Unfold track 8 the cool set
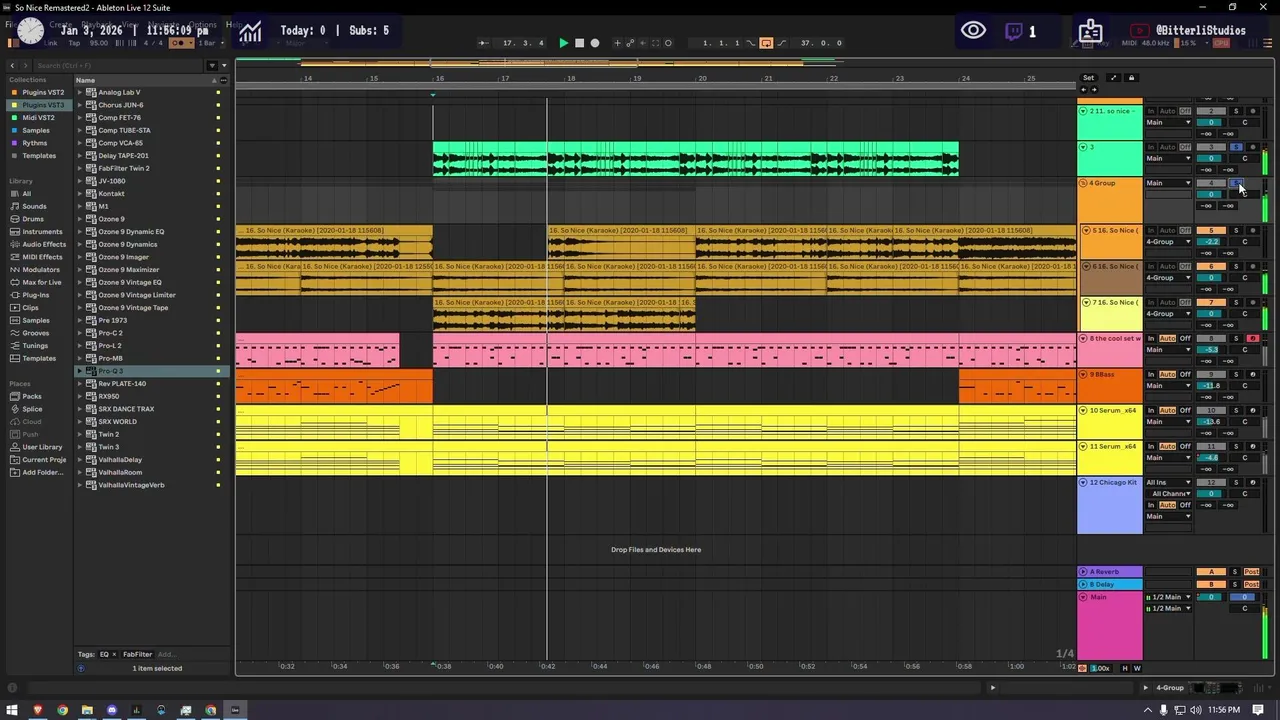Viewport: 1280px width, 720px height. (1083, 339)
